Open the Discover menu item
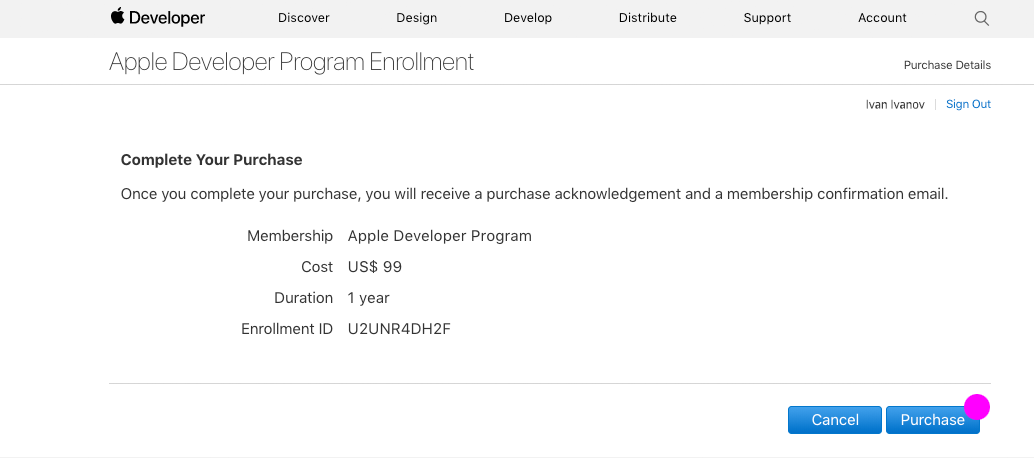The width and height of the screenshot is (1034, 458). click(303, 18)
